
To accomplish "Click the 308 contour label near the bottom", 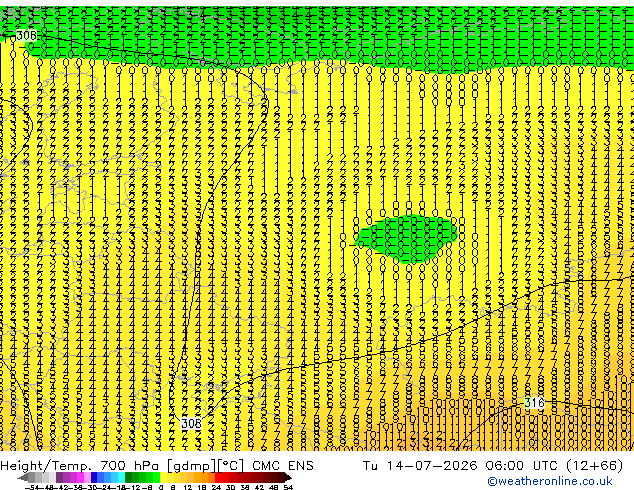I will click(191, 423).
